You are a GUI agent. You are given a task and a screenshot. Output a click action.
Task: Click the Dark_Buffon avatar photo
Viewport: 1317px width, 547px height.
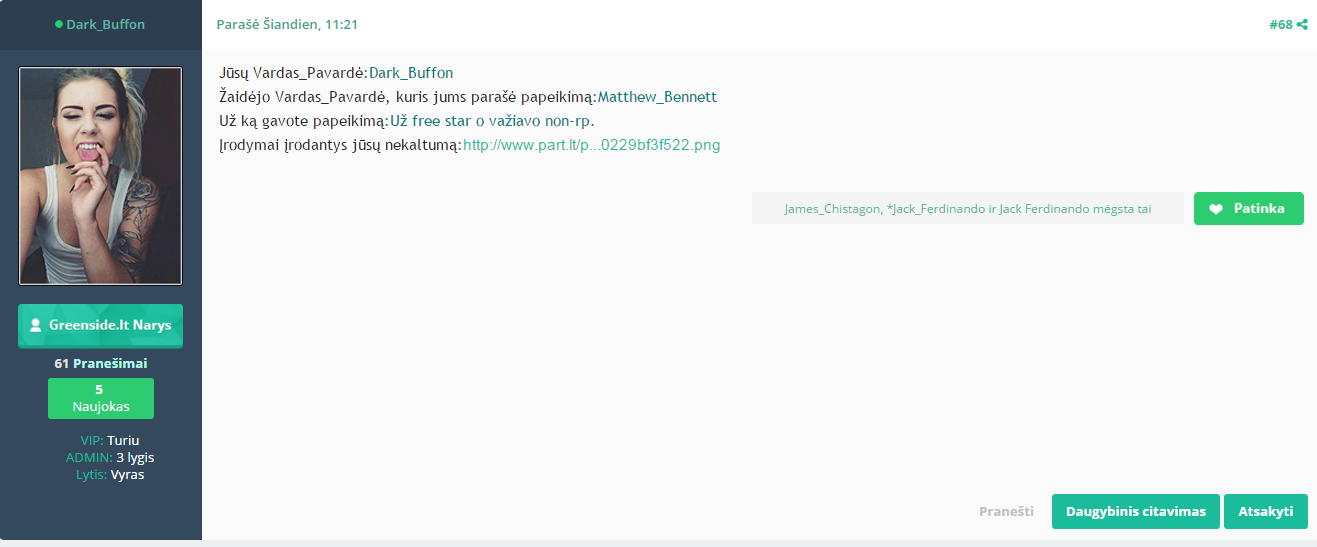click(x=101, y=176)
